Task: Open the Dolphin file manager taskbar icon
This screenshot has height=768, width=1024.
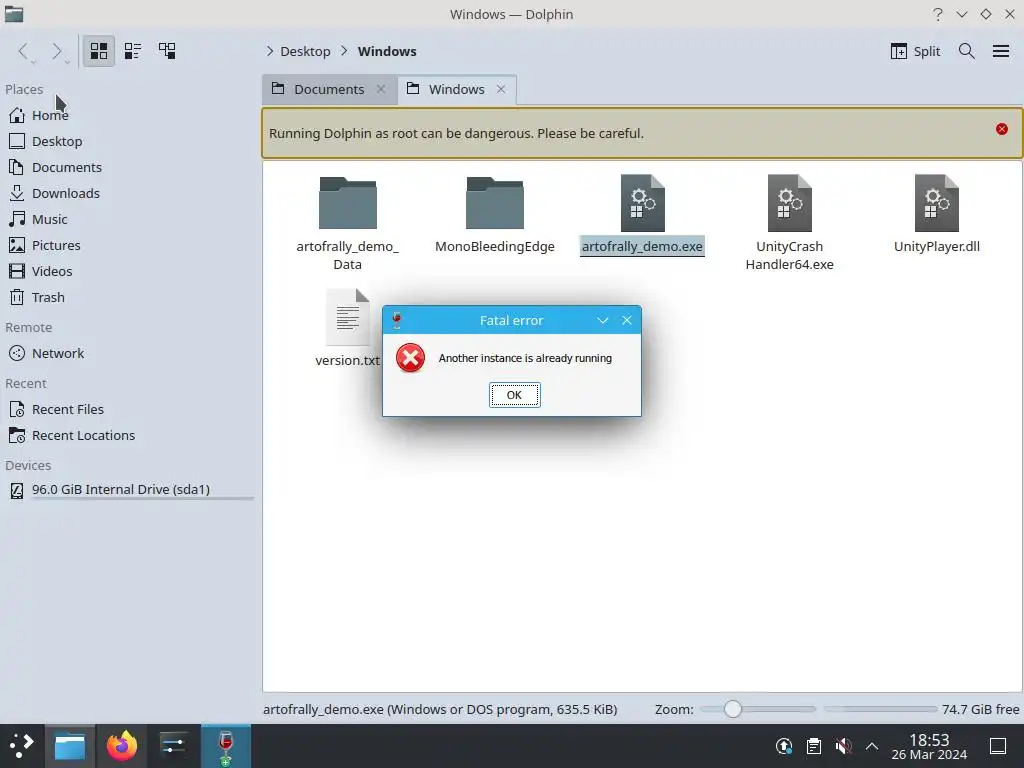Action: [x=70, y=746]
